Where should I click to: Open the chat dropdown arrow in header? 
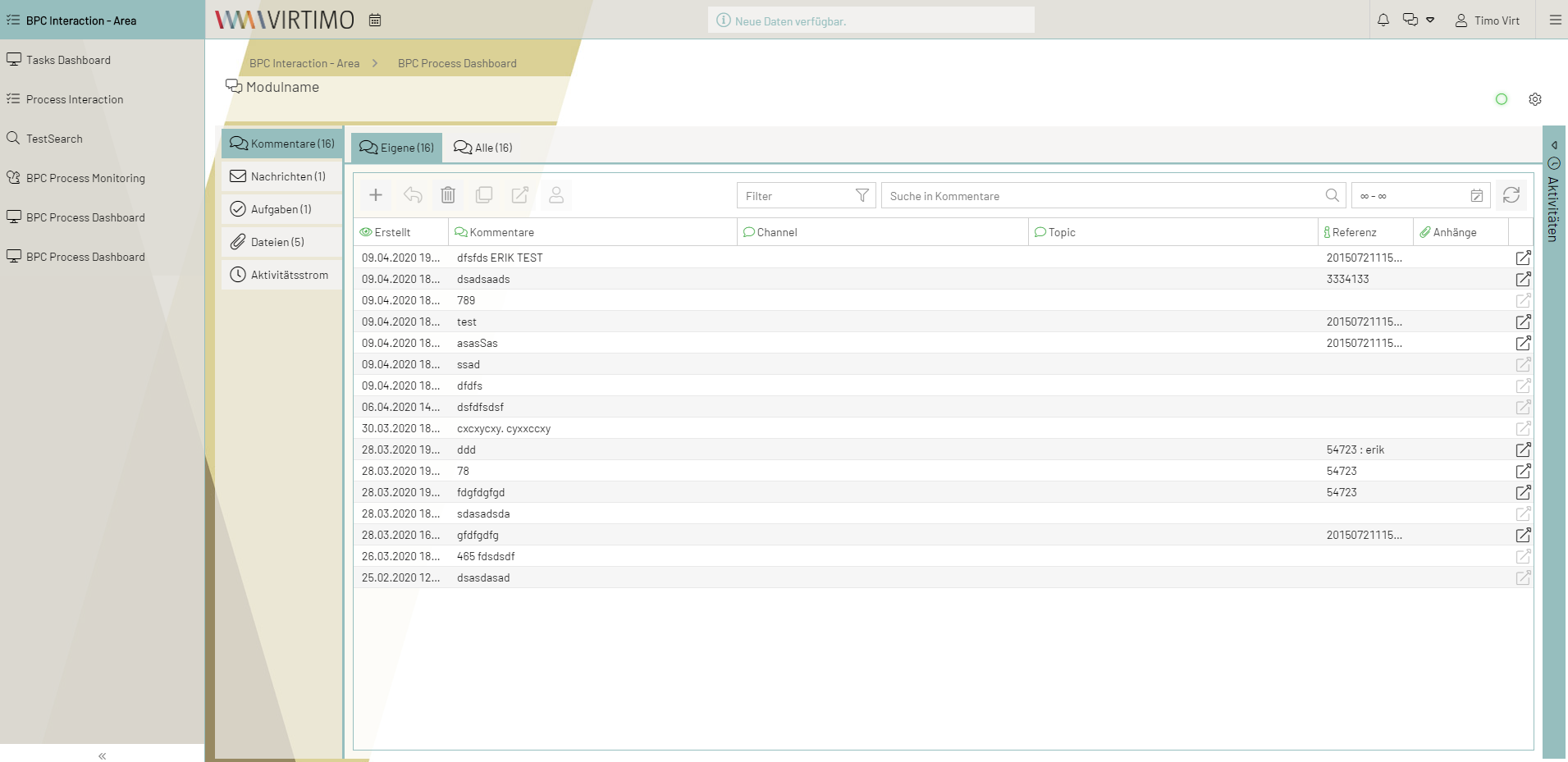(1430, 20)
